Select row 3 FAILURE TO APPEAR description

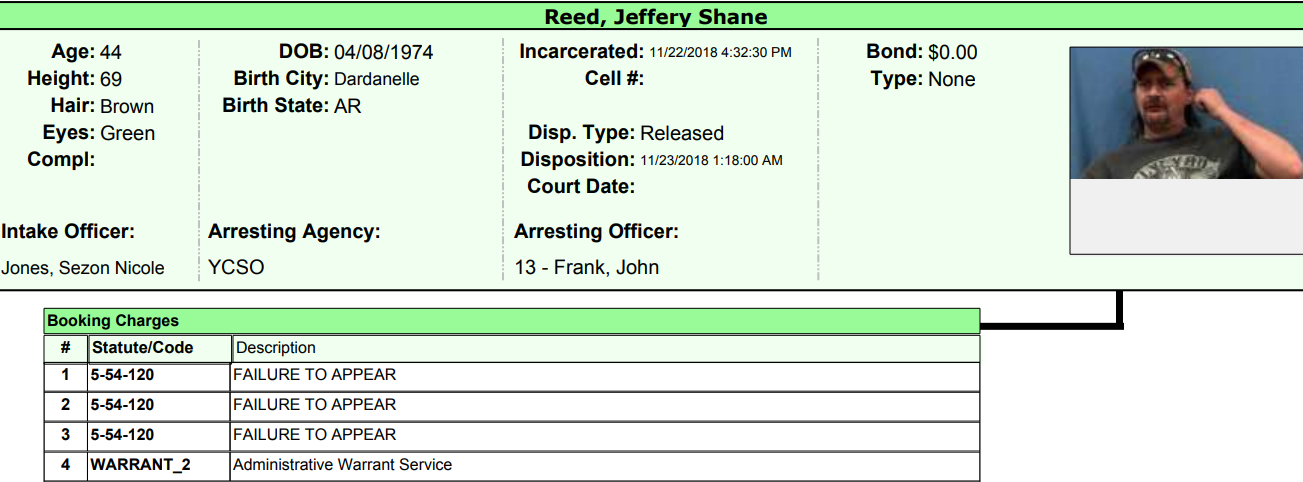(x=314, y=435)
